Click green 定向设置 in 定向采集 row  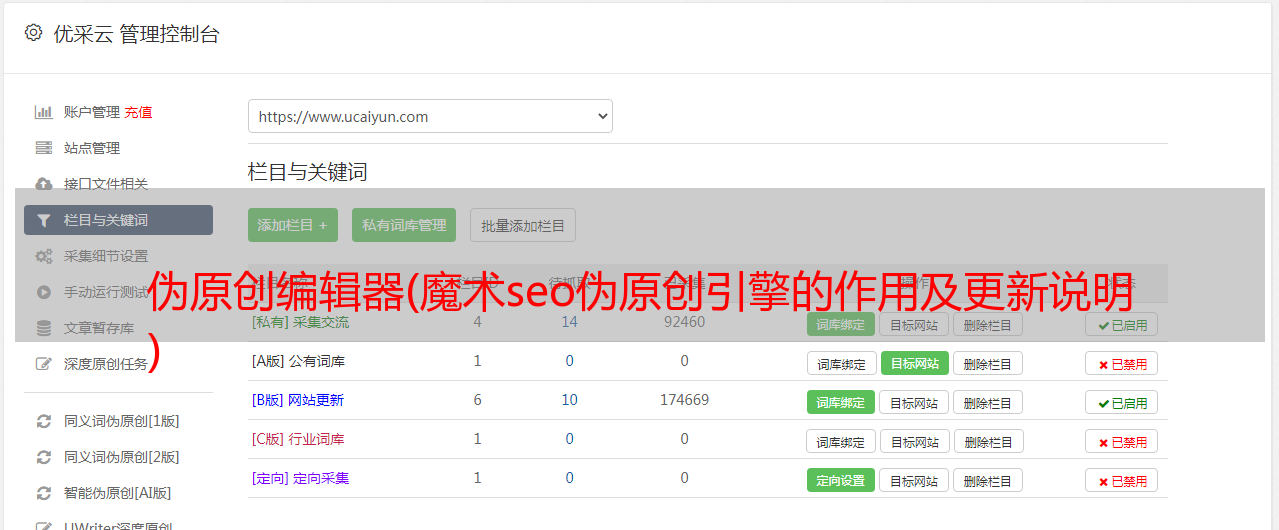[841, 480]
